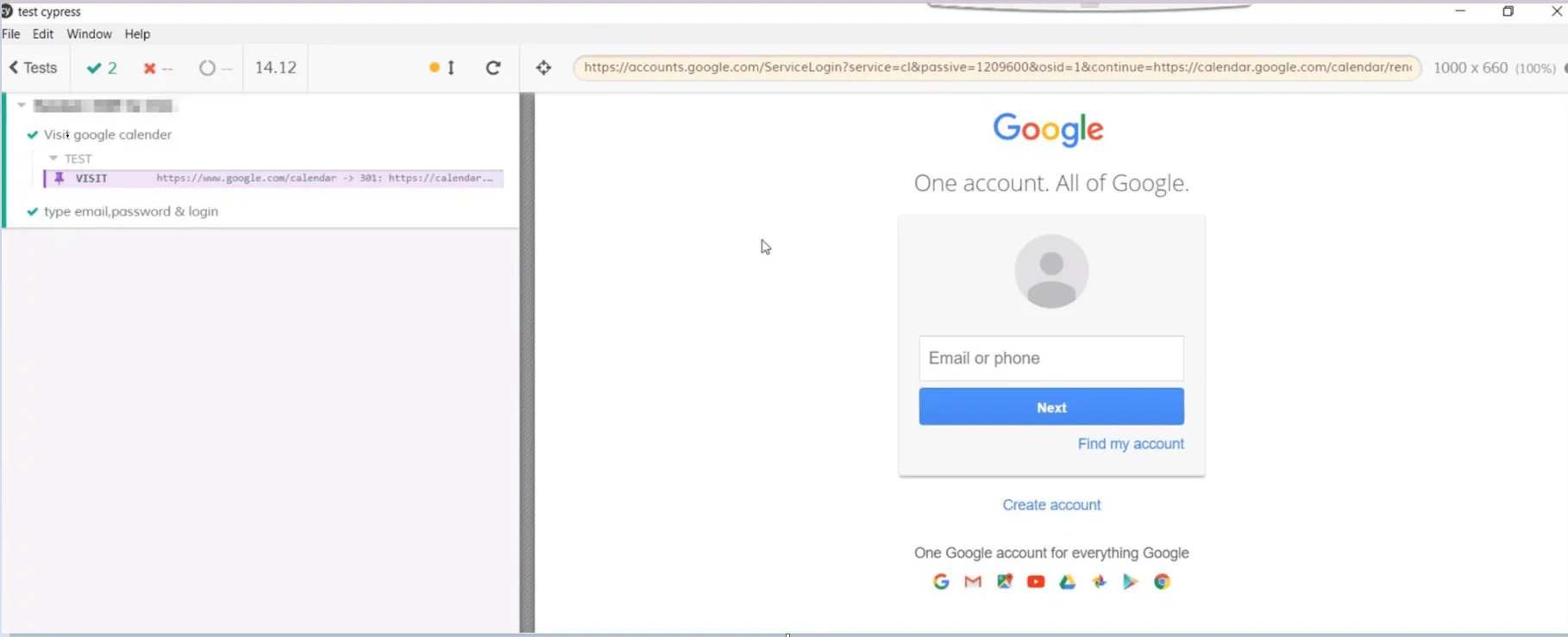Open the 'Find my account' link
The height and width of the screenshot is (637, 1568).
coord(1131,444)
